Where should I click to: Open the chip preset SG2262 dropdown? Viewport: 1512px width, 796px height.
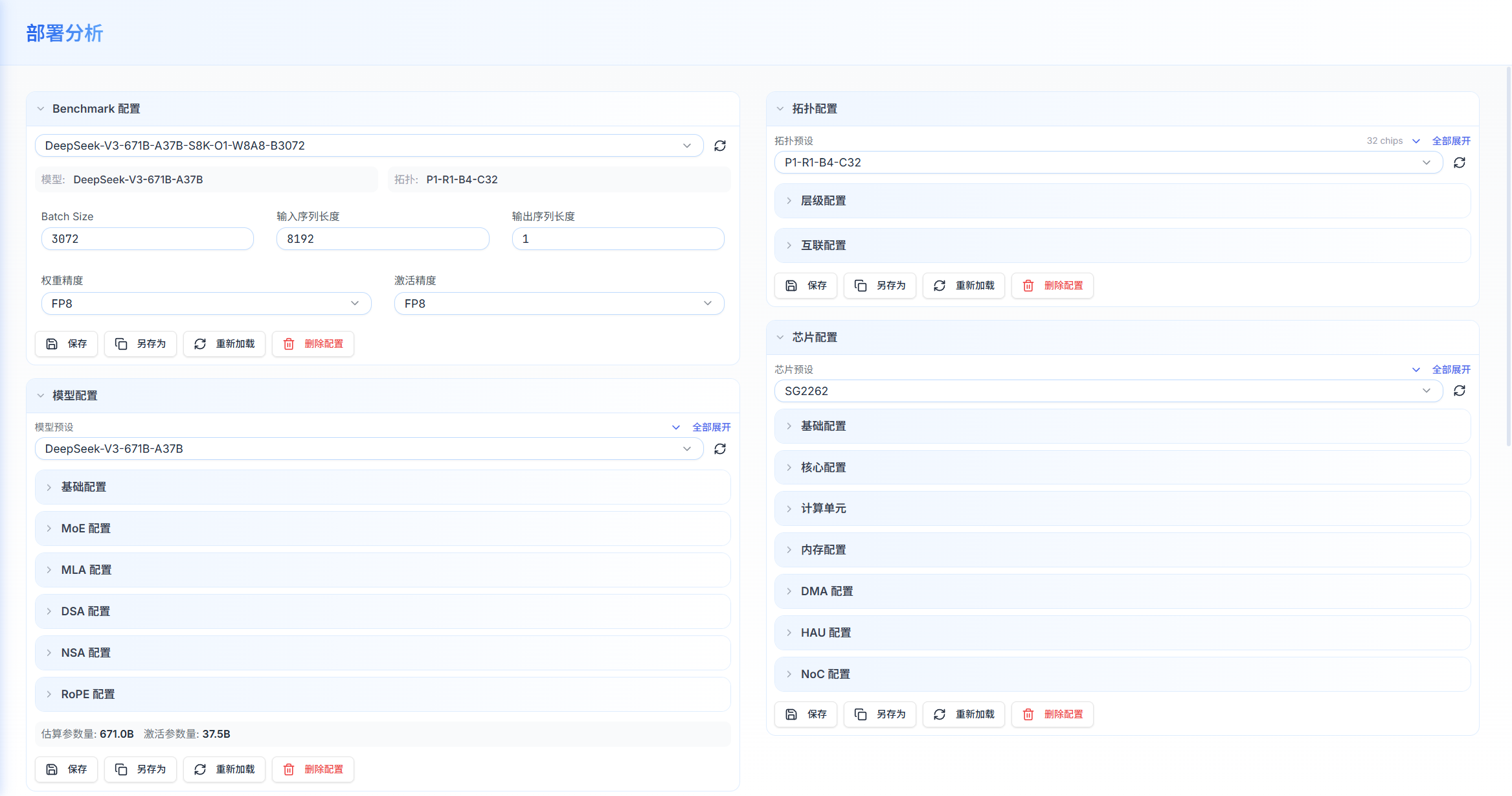(1108, 391)
